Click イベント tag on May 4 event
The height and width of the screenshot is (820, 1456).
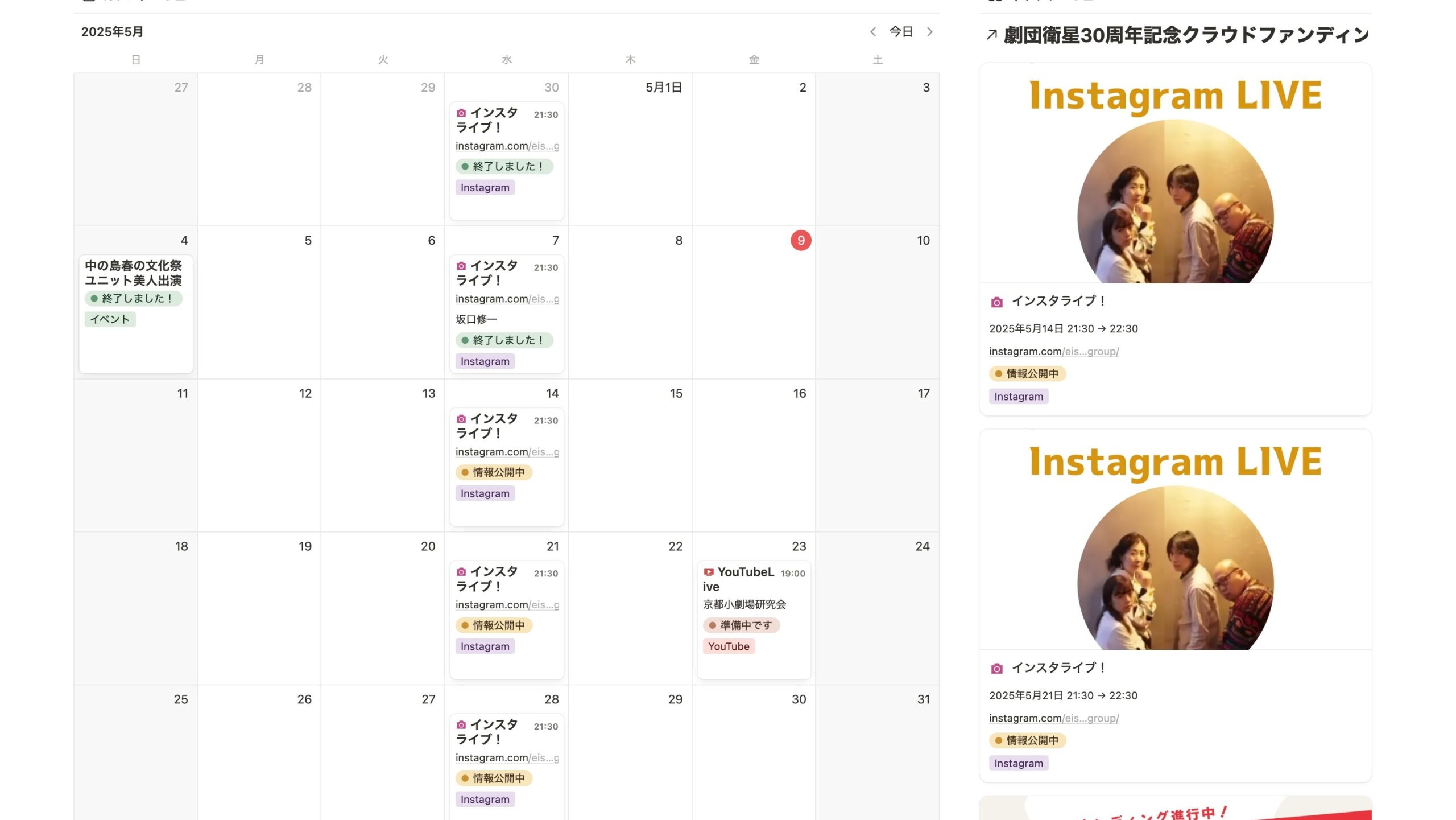point(110,319)
